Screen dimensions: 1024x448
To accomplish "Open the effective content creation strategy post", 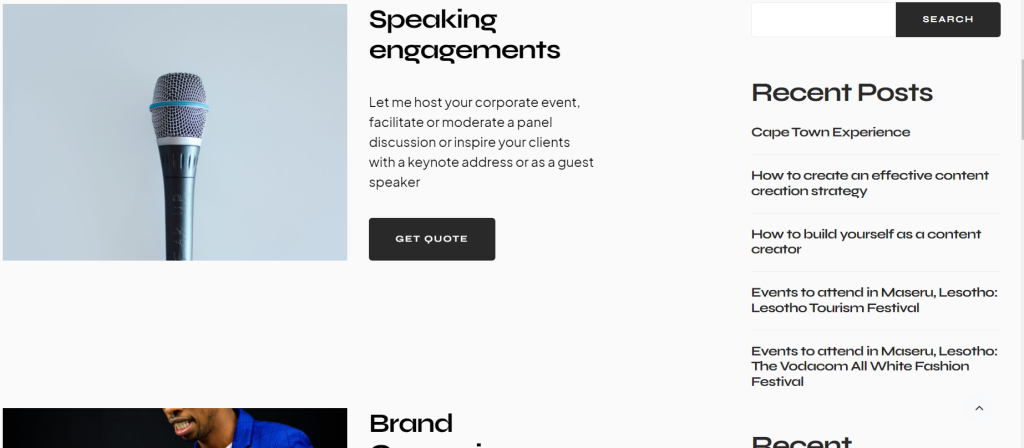I will 870,183.
